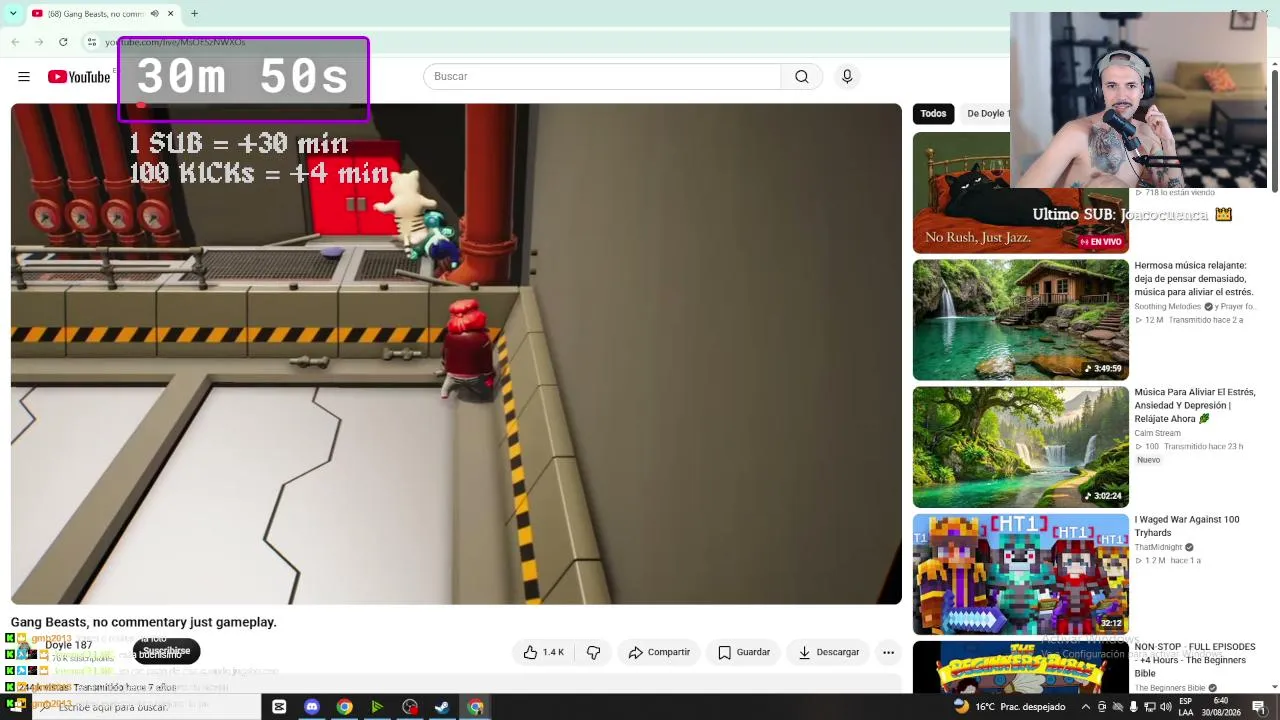Like the video with 1.4 K likes
The image size is (1280, 720).
click(543, 652)
